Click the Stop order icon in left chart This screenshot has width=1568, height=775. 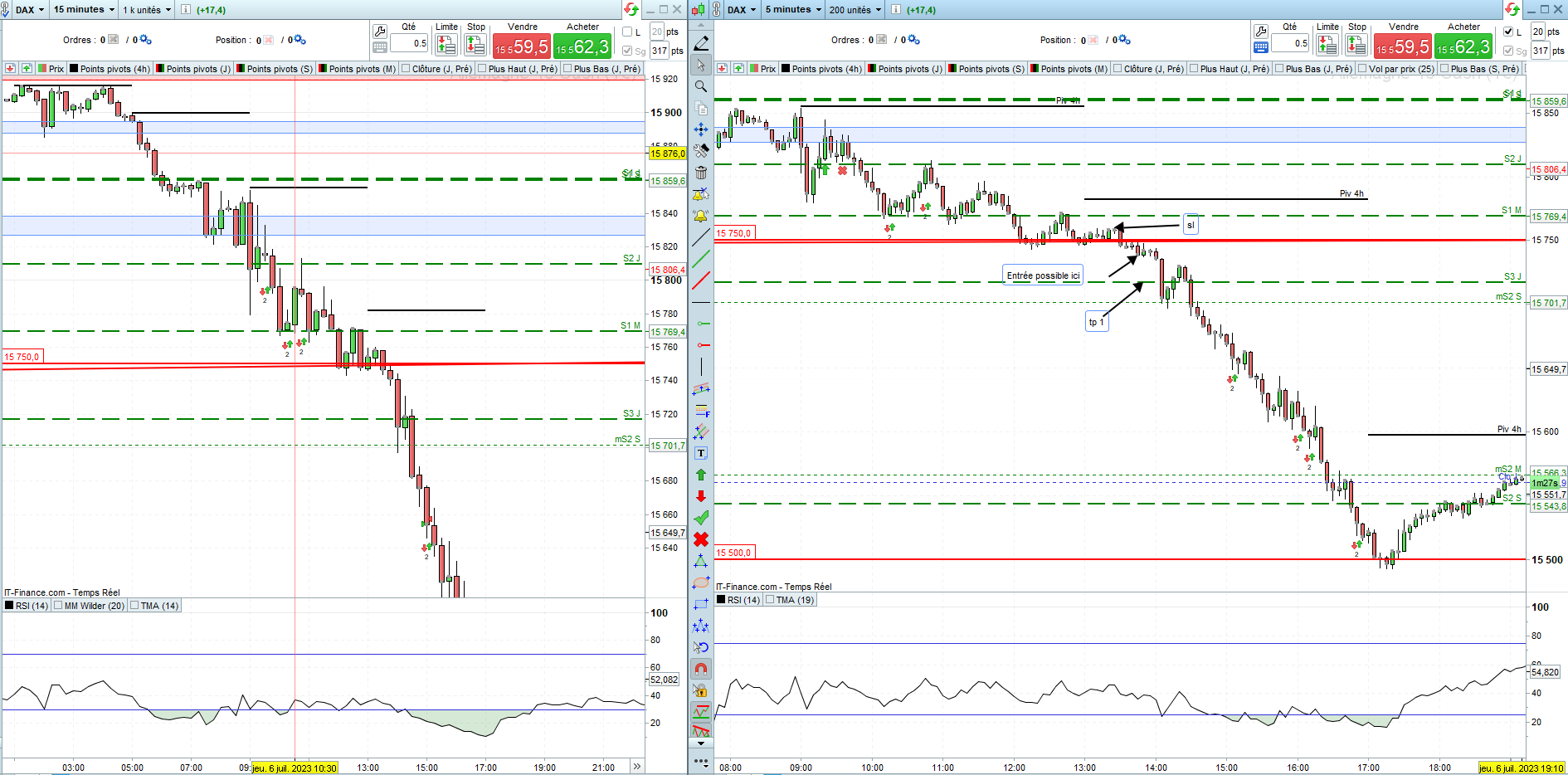[x=475, y=45]
